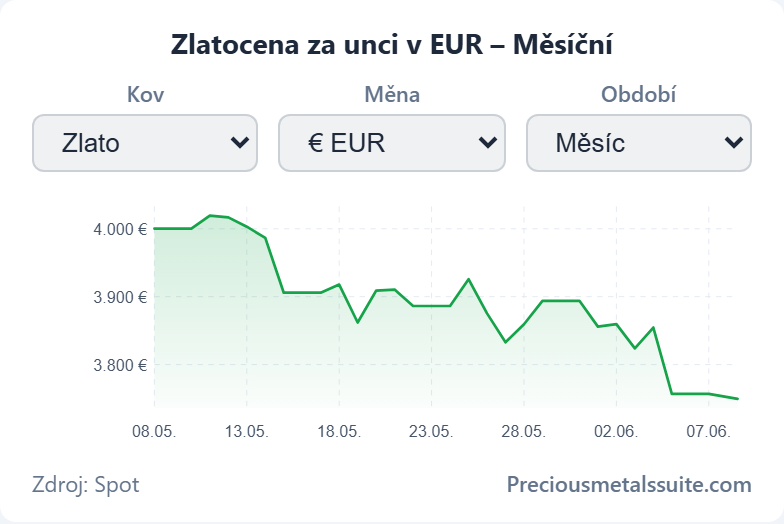Click the chevron arrow in the EUR selector
Viewport: 784px width, 524px height.
488,143
